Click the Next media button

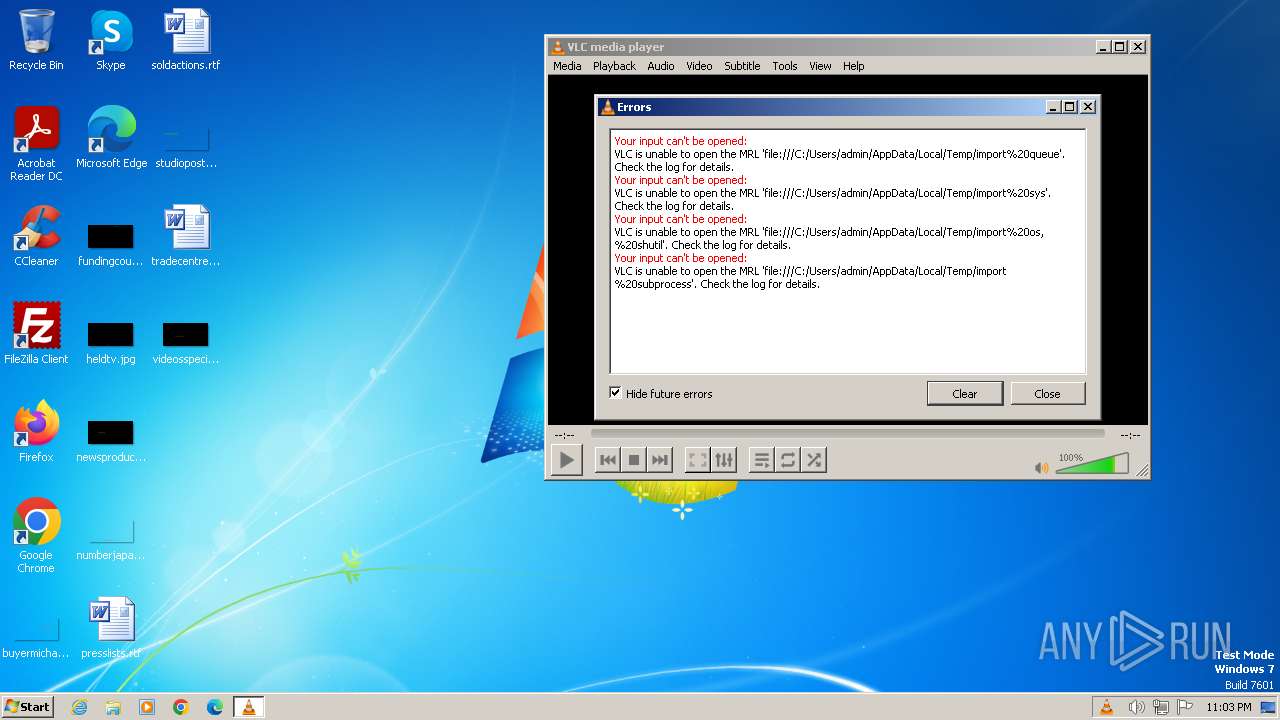tap(659, 460)
